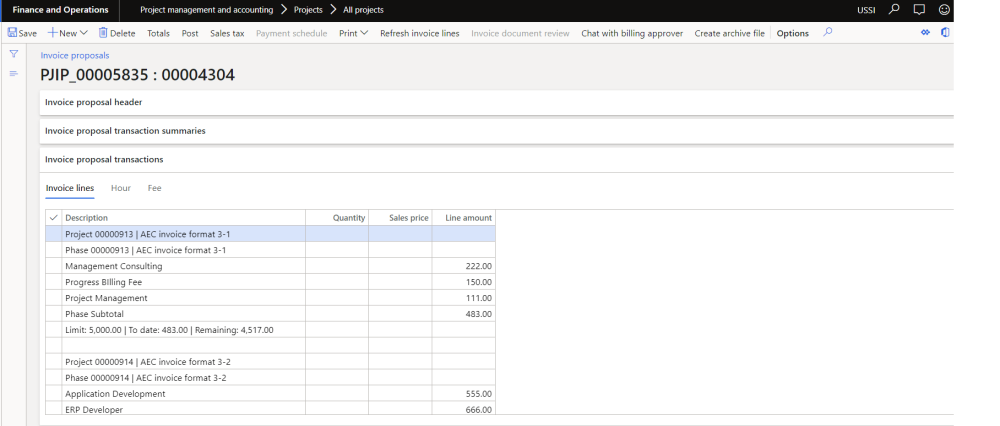Click Payment schedule

point(291,33)
